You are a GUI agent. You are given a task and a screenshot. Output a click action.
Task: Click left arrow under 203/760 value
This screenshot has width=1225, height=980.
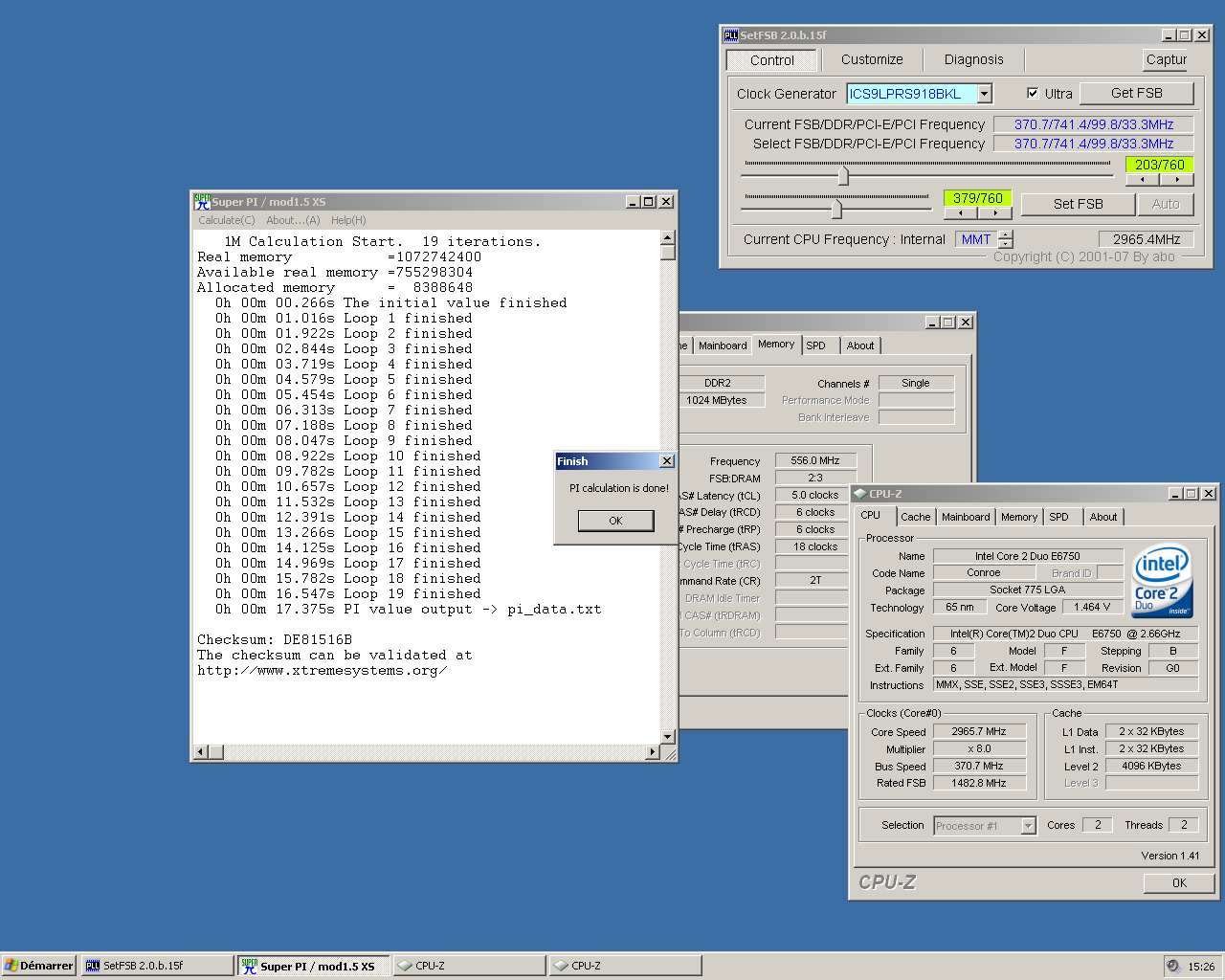(x=1143, y=179)
